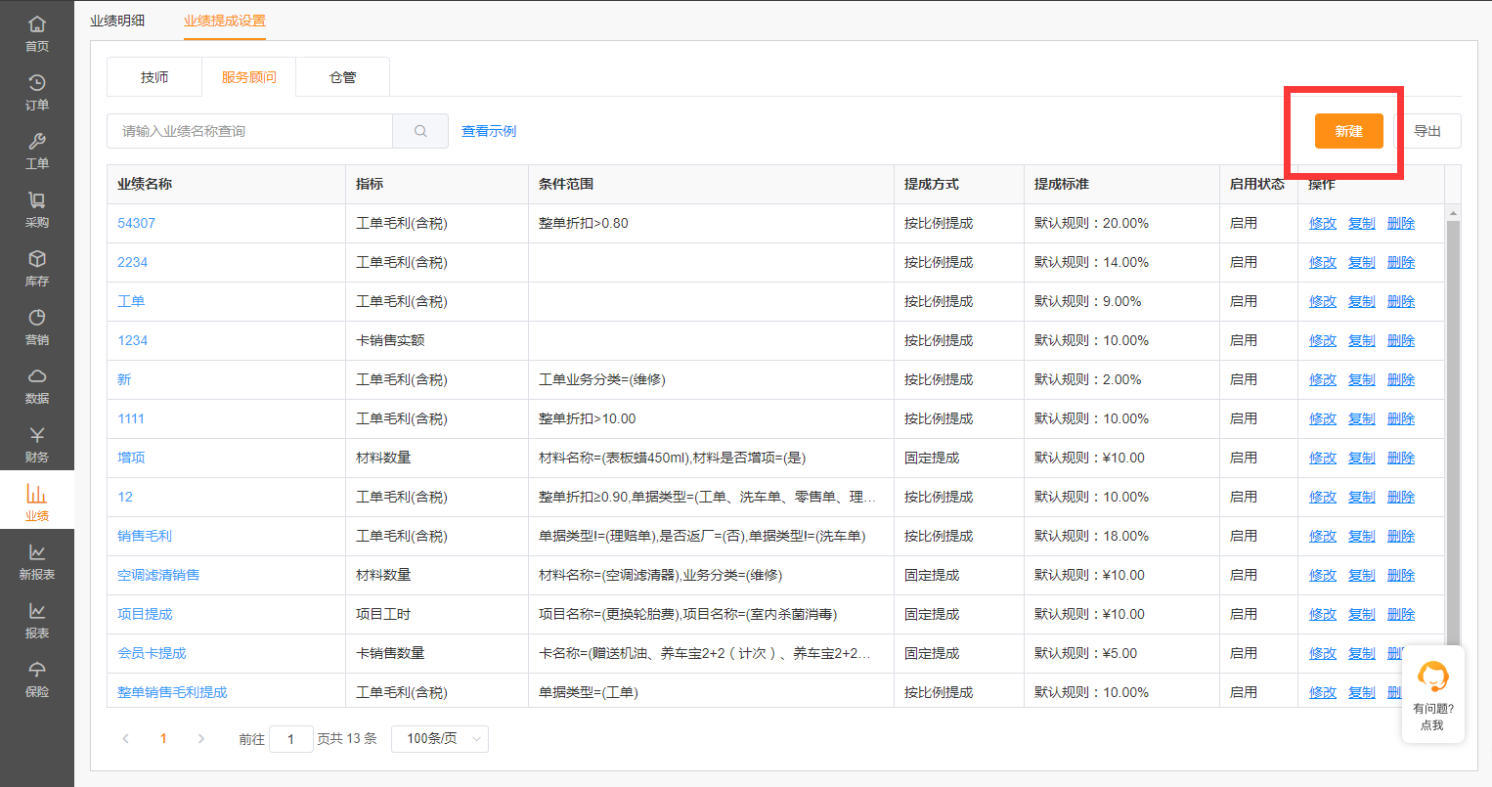The width and height of the screenshot is (1492, 787).
Task: Open the 财务 yen icon
Action: click(x=37, y=434)
